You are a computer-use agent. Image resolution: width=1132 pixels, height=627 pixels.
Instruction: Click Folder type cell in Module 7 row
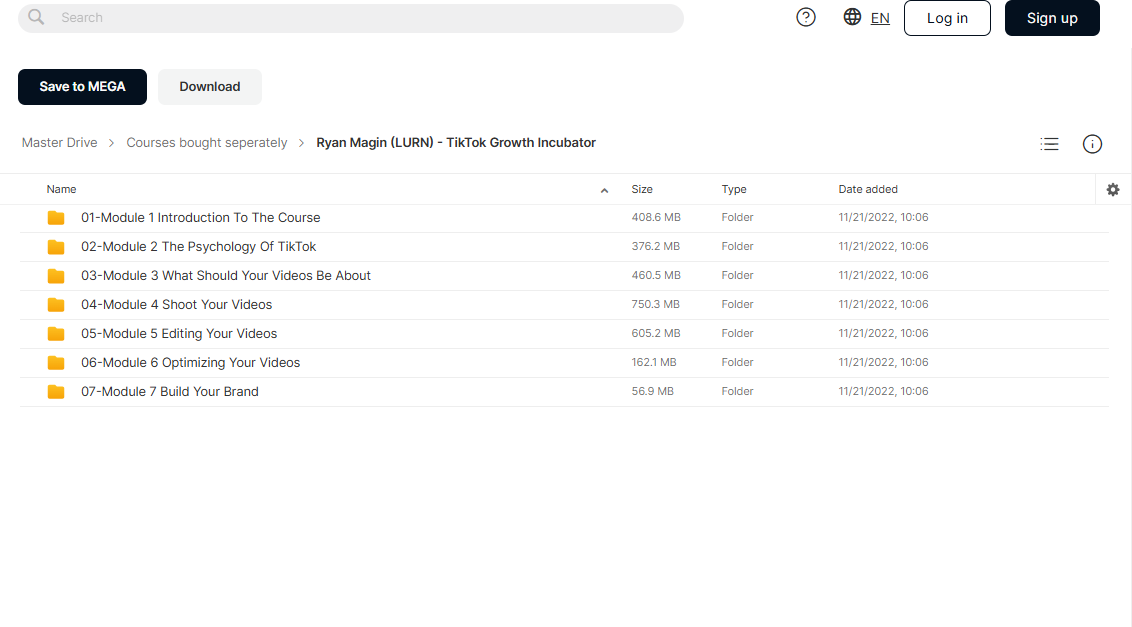[737, 391]
